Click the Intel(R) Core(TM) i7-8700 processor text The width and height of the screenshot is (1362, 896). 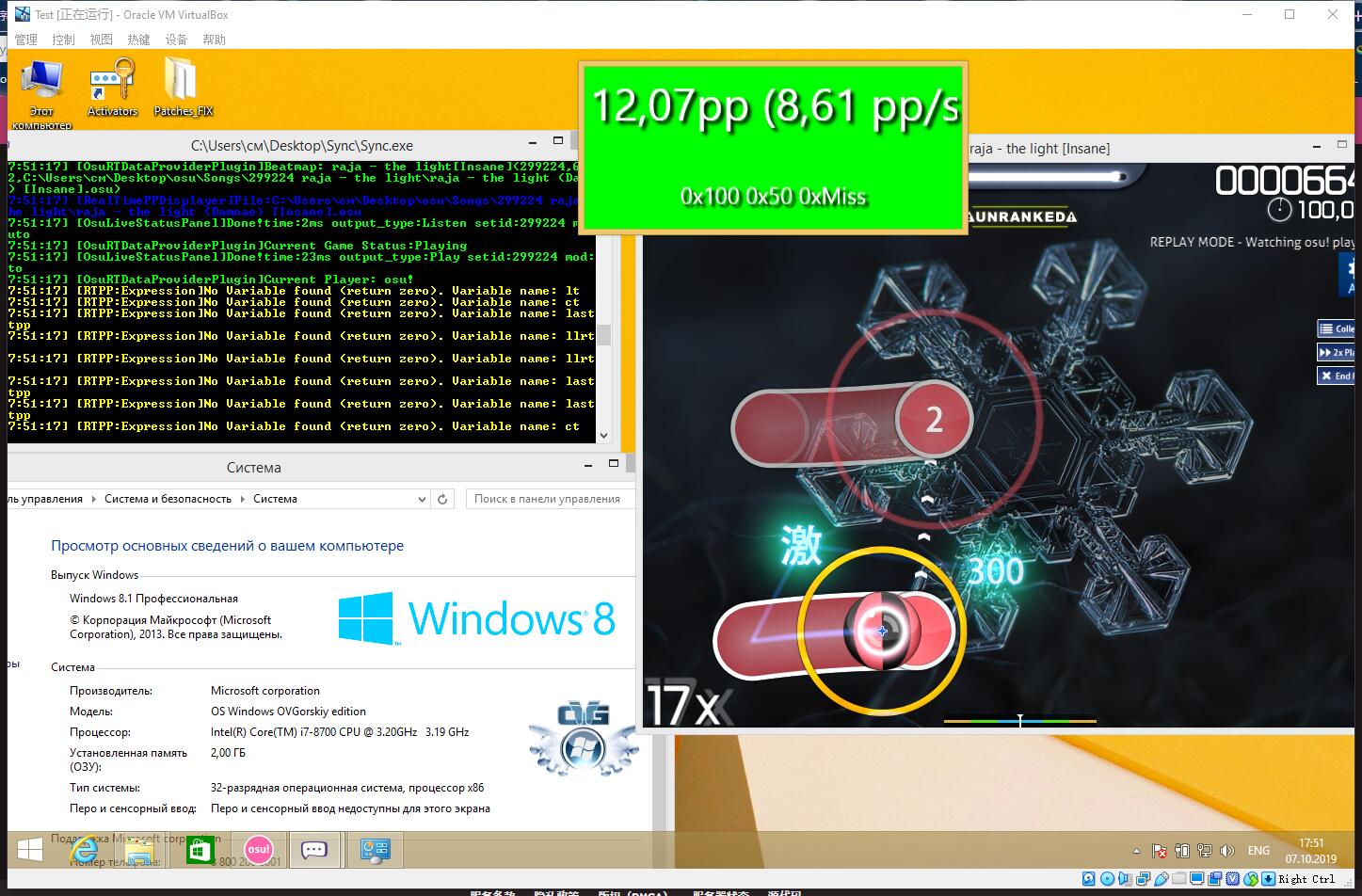[340, 732]
